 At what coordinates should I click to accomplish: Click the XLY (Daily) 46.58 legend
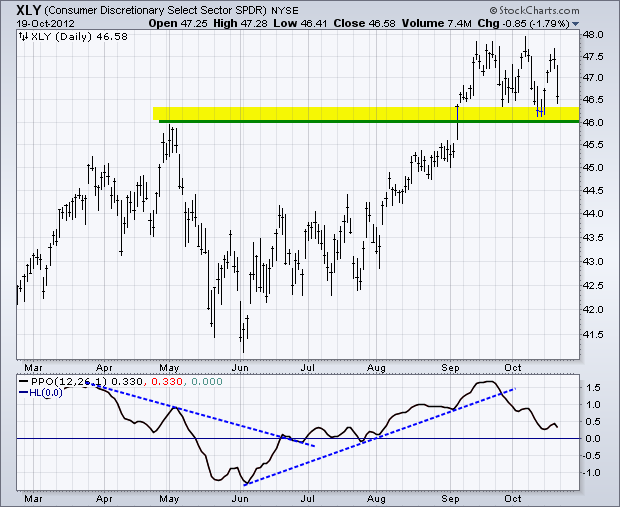coord(79,37)
